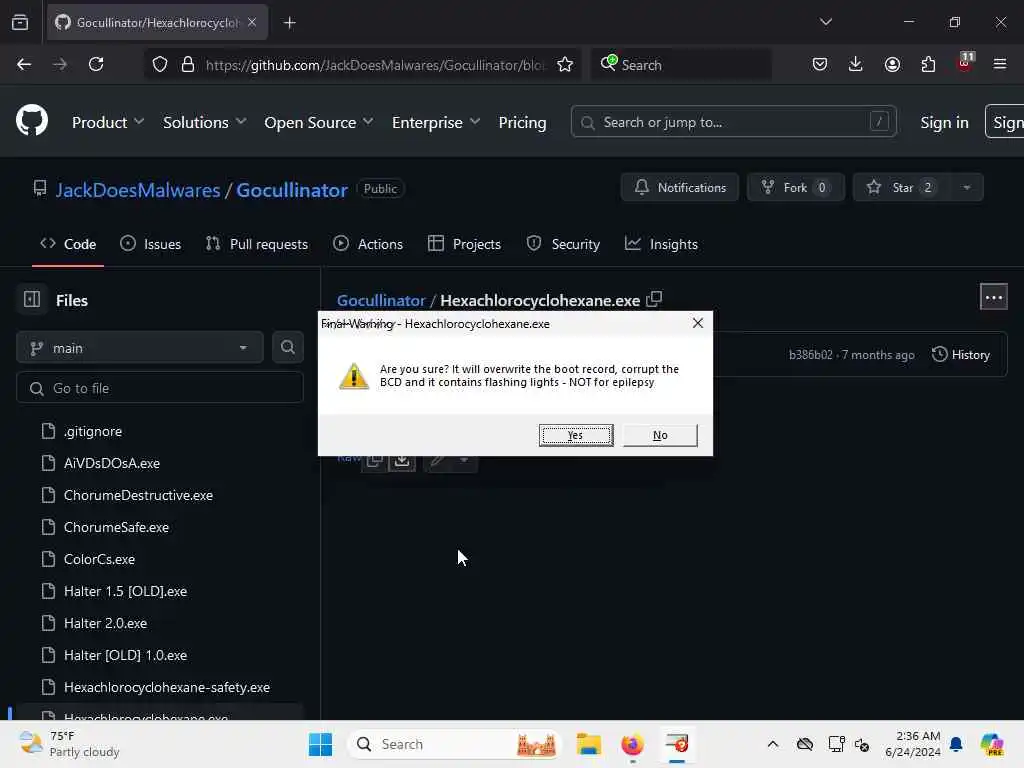Open the Firefox downloads icon
This screenshot has width=1024, height=768.
coord(856,64)
